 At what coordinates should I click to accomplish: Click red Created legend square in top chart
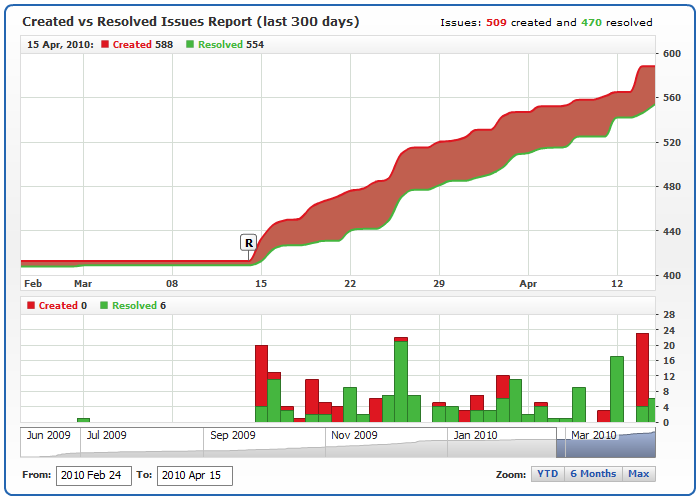coord(105,45)
